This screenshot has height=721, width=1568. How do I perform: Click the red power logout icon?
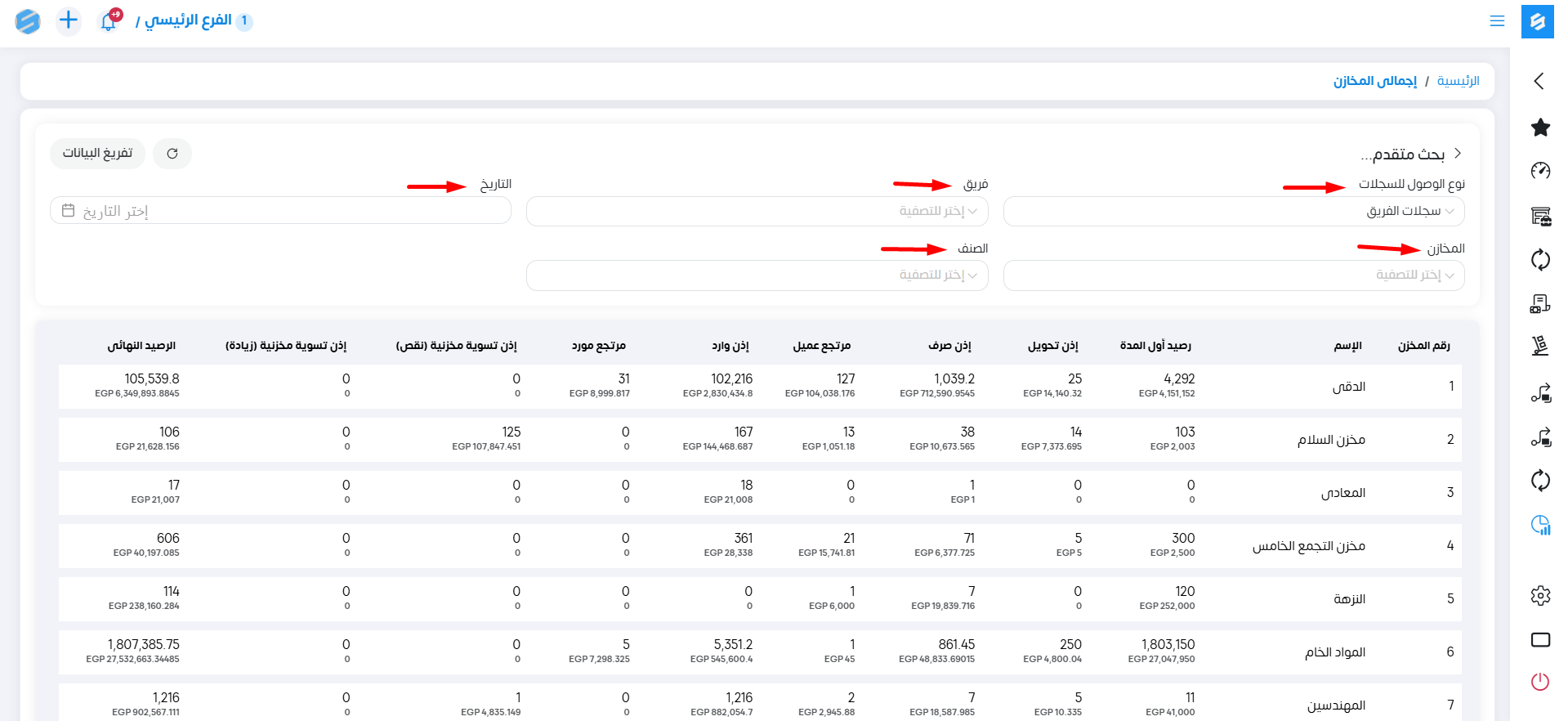pos(1540,682)
